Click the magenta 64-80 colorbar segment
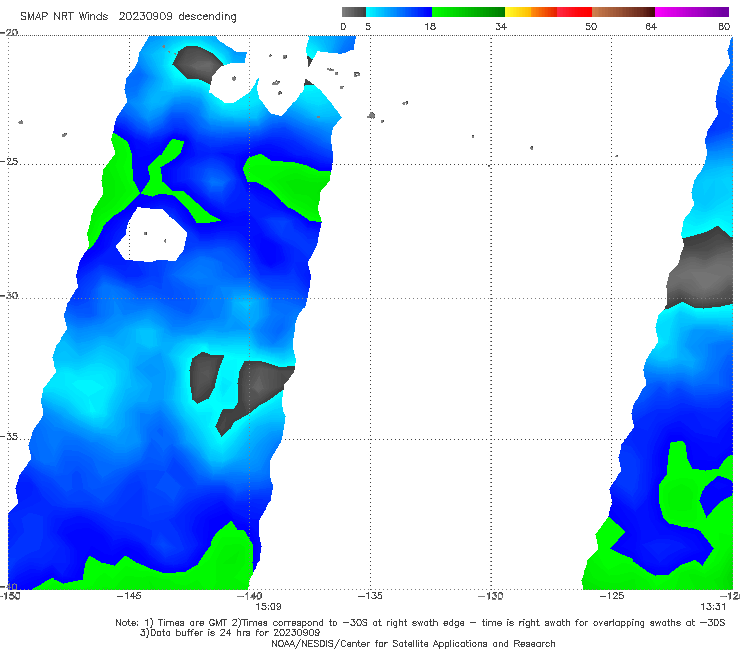This screenshot has width=740, height=650. pos(692,12)
